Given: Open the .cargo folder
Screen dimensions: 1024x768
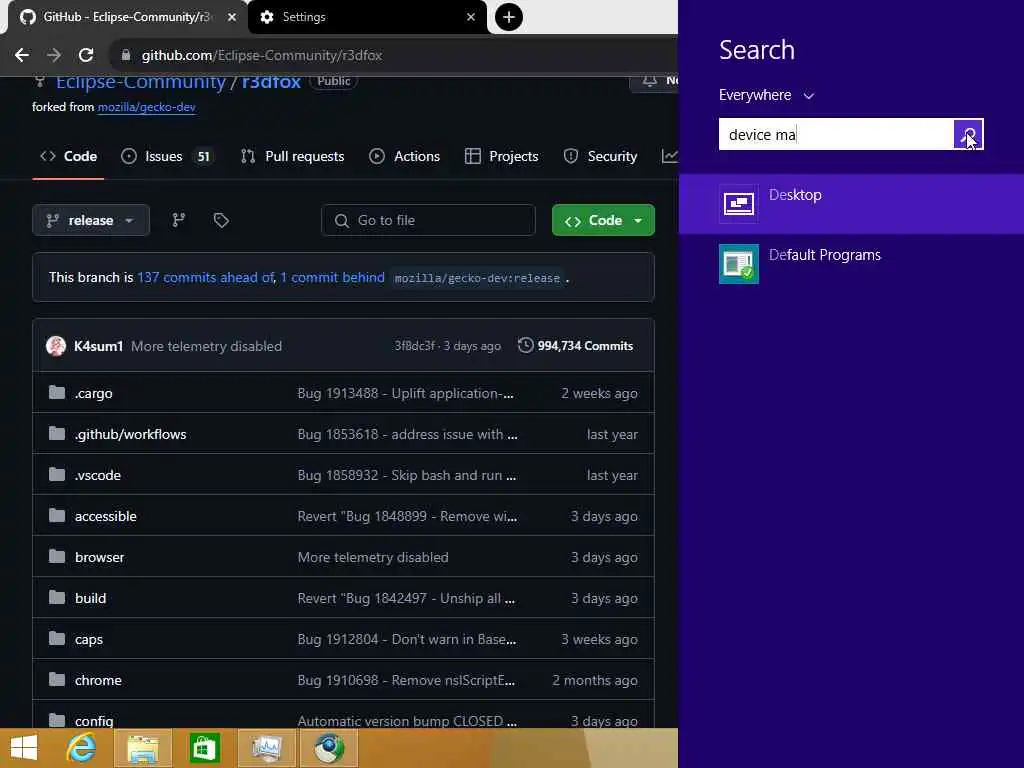Looking at the screenshot, I should tap(93, 393).
